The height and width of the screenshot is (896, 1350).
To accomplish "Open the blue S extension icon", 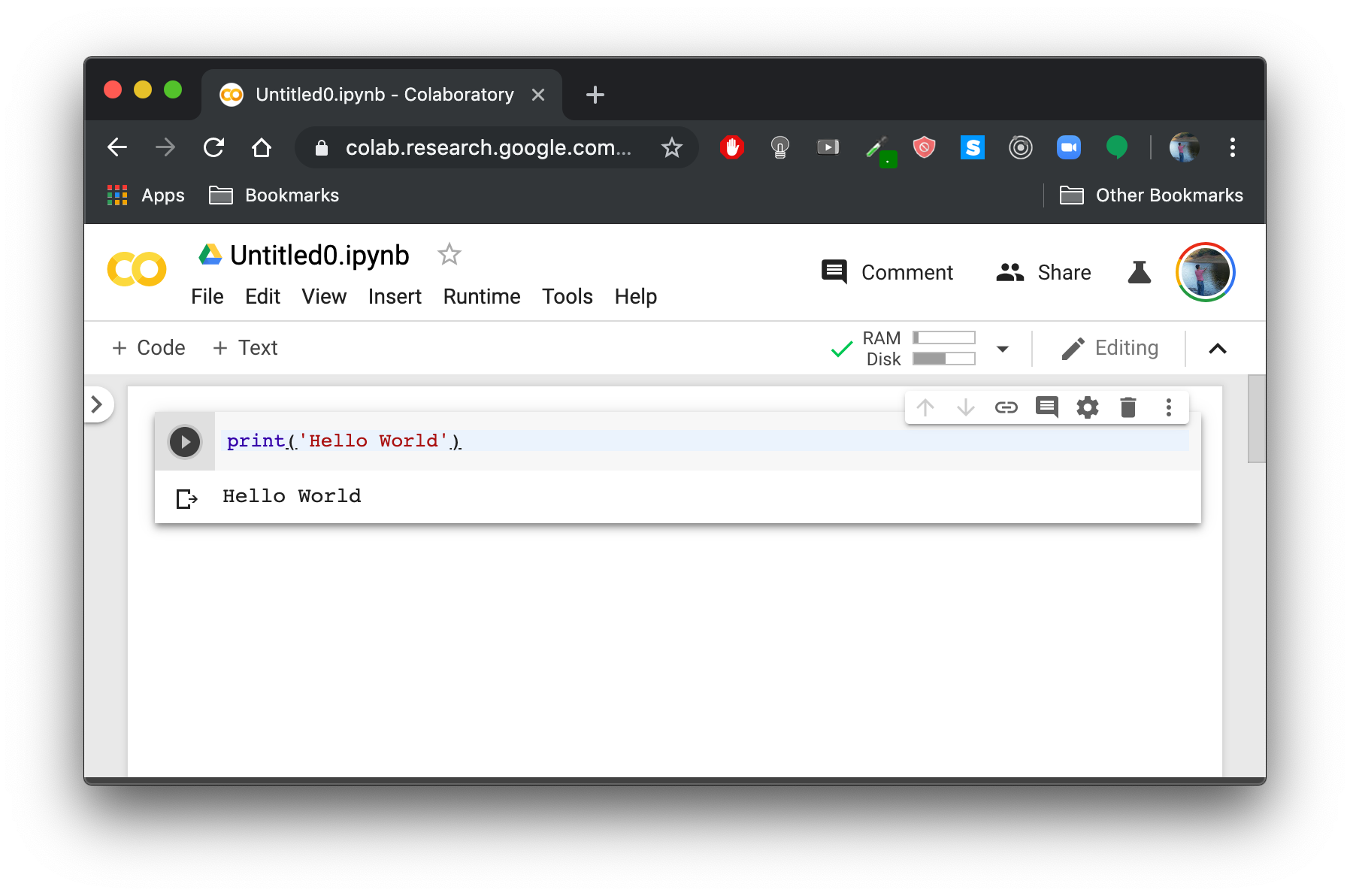I will [x=973, y=147].
